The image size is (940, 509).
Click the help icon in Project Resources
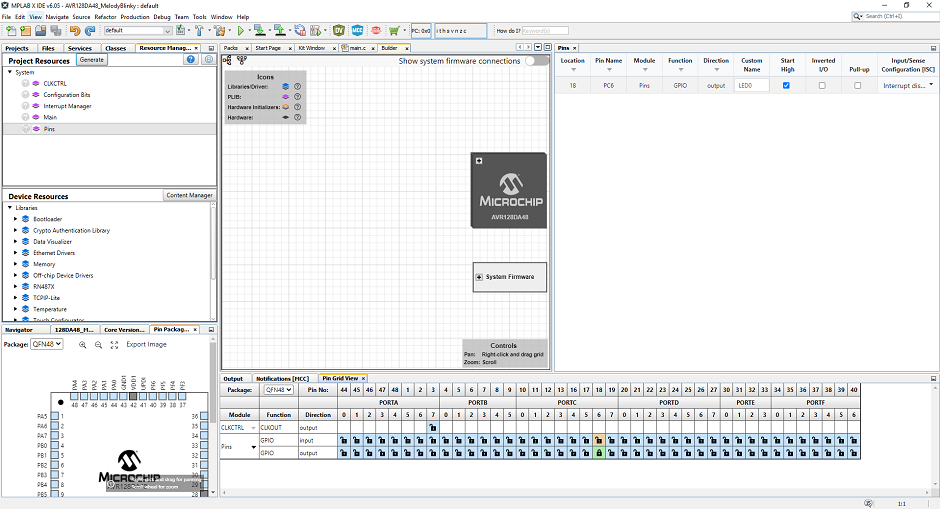191,60
